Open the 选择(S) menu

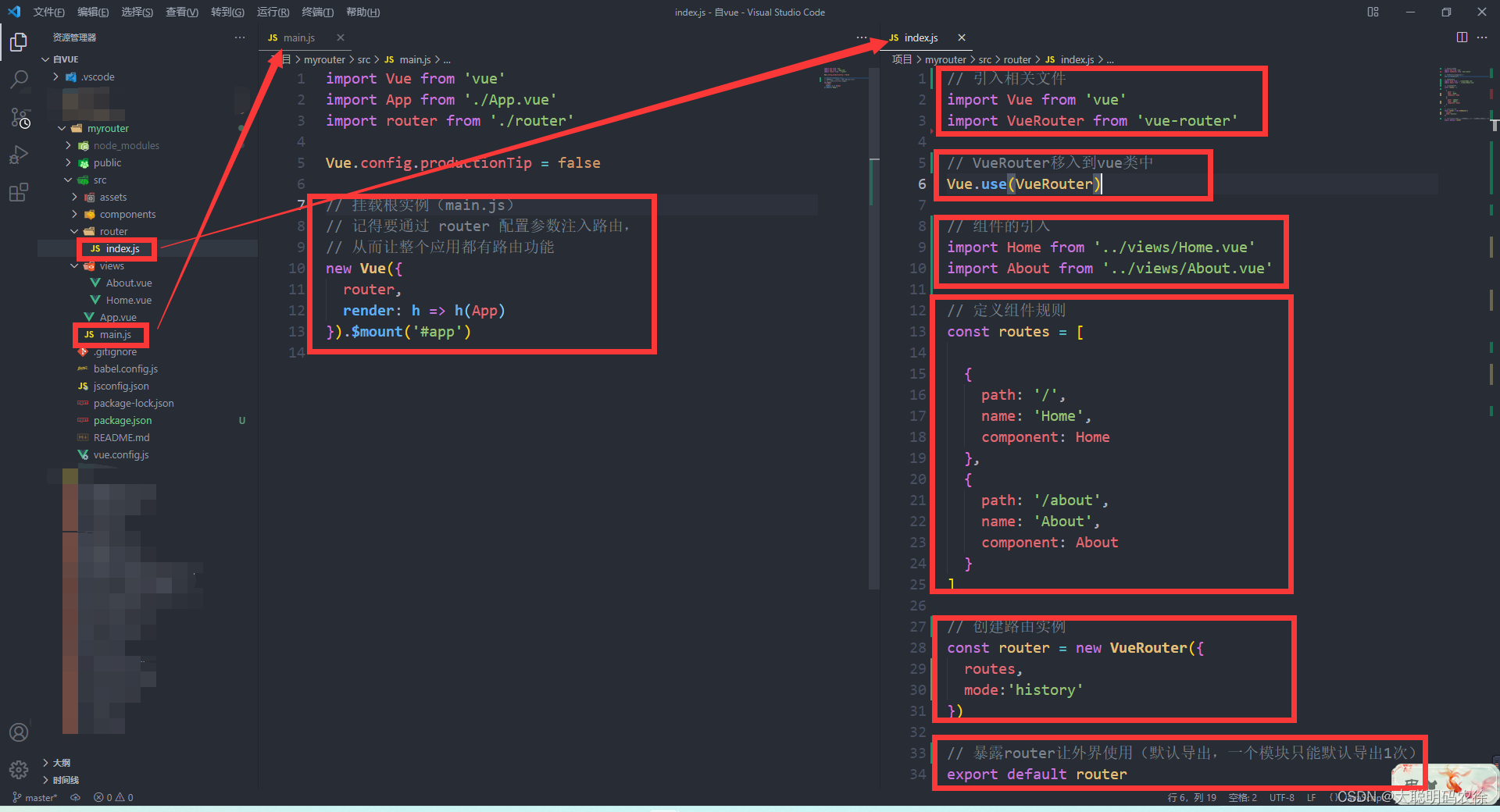click(x=137, y=12)
